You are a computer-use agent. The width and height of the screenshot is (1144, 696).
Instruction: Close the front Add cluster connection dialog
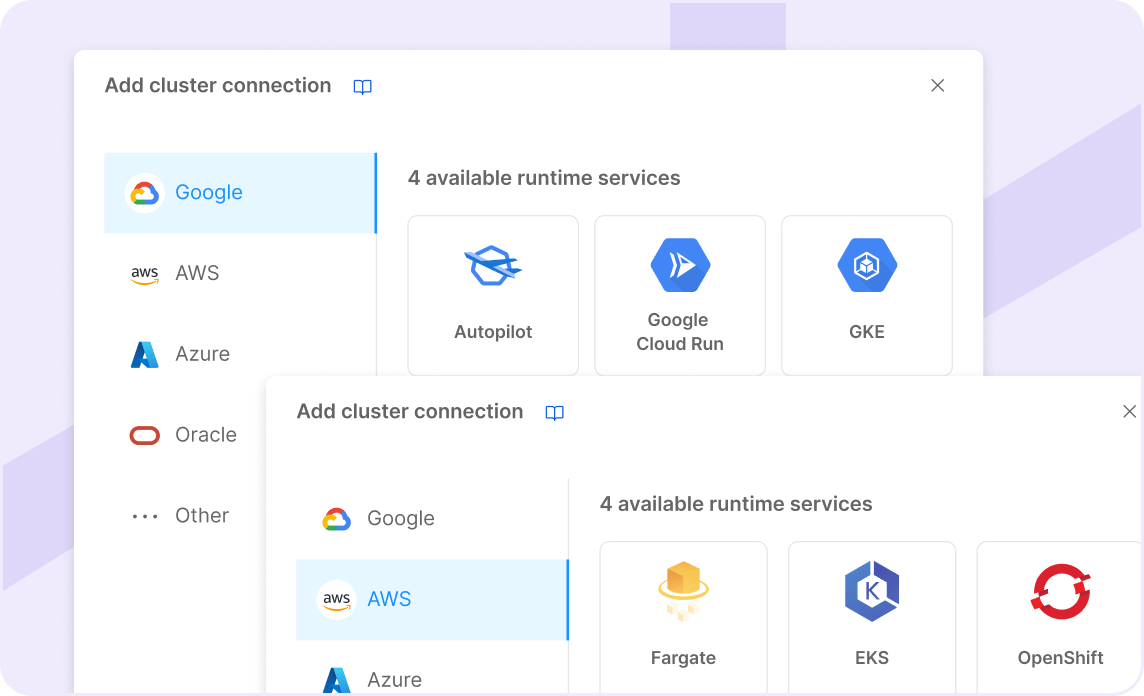pos(1129,411)
